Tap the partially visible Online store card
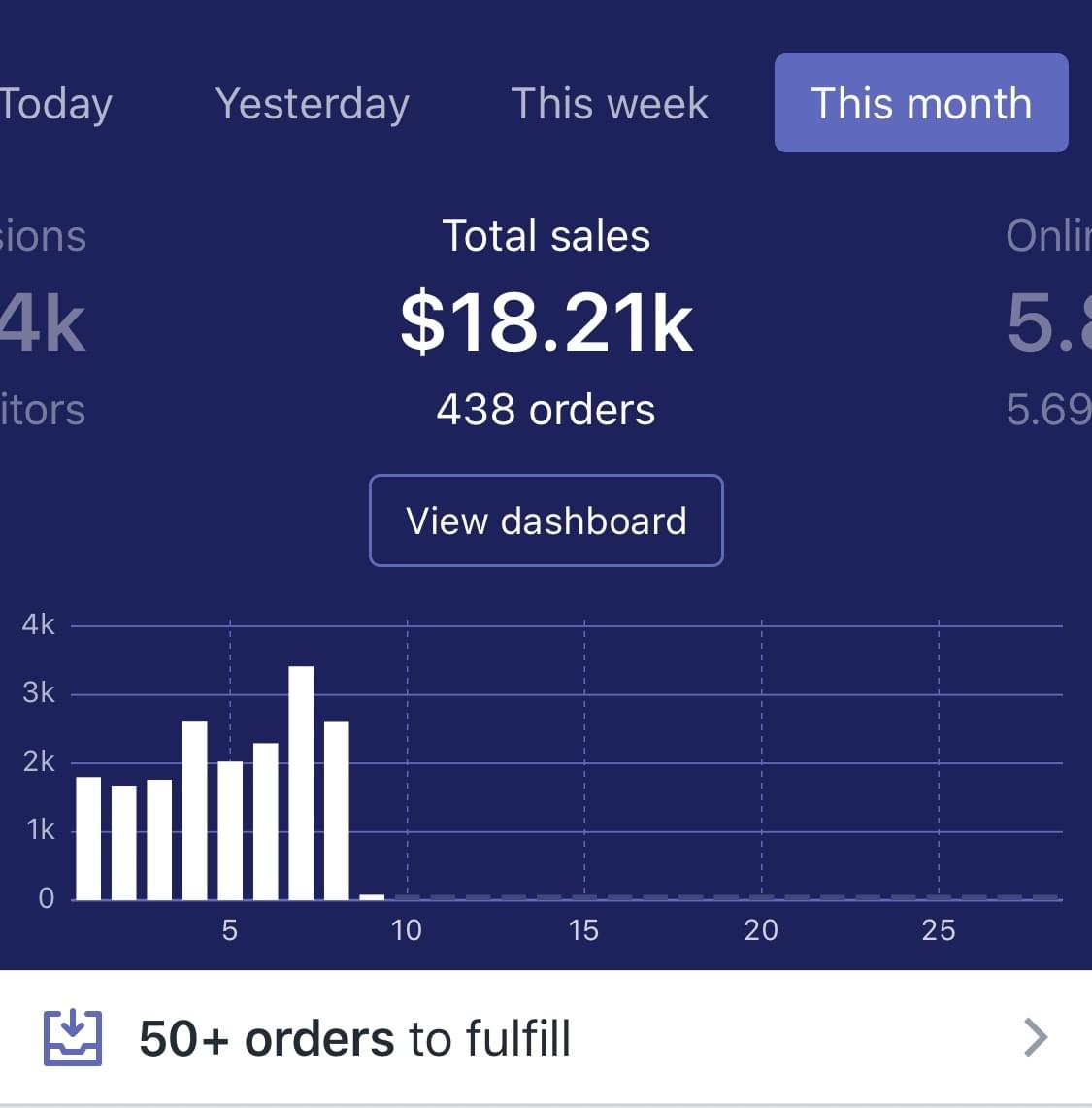 tap(1049, 320)
